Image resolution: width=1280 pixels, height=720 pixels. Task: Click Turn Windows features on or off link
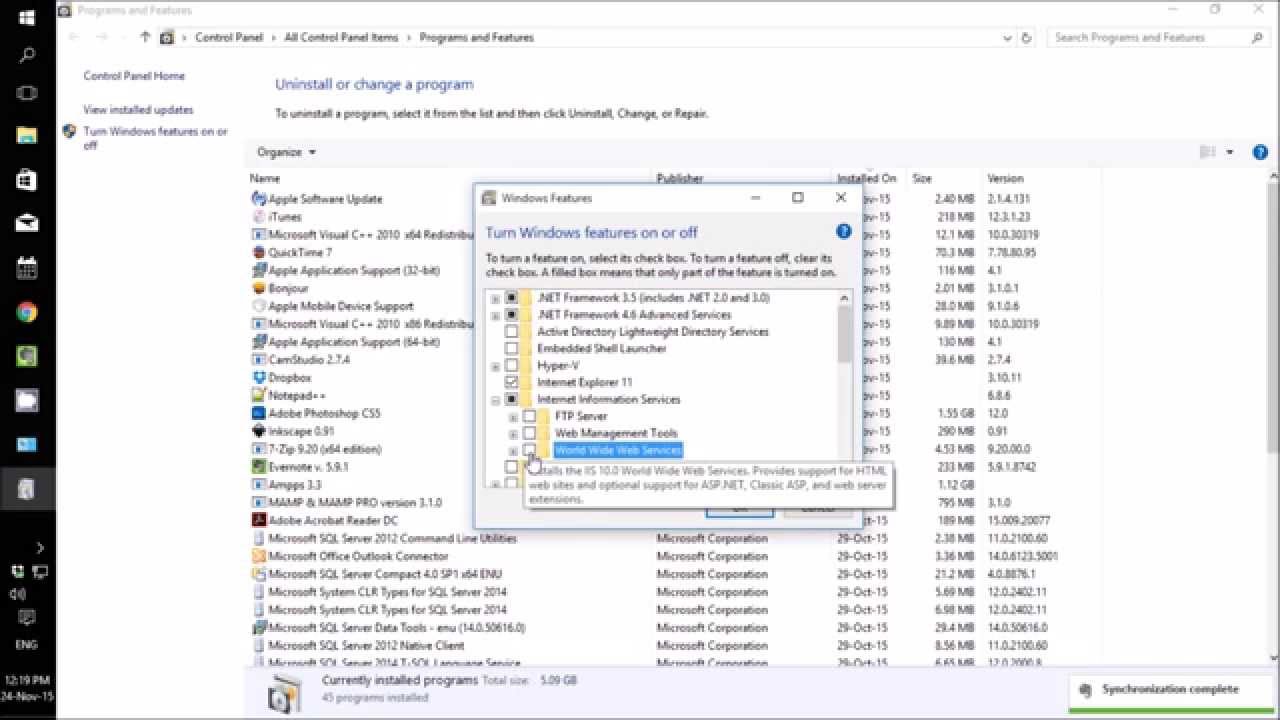[x=155, y=138]
